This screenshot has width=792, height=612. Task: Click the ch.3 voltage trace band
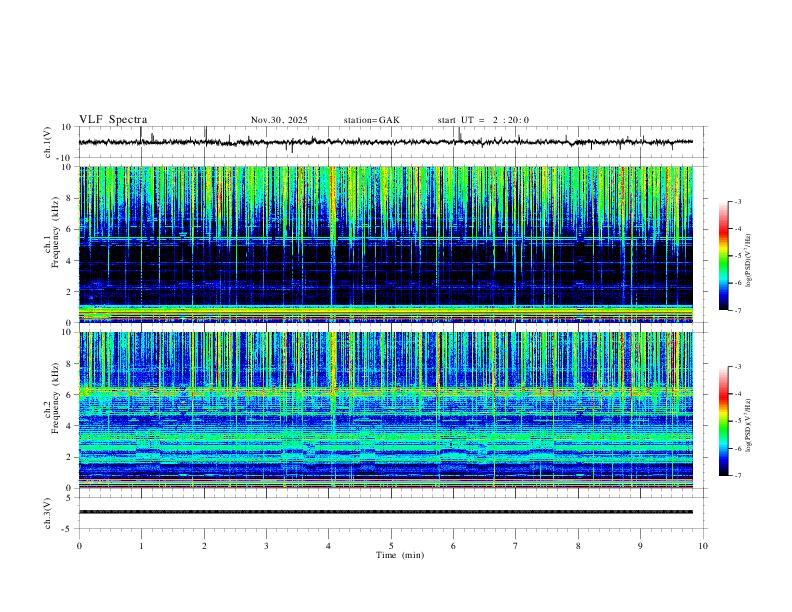(385, 512)
